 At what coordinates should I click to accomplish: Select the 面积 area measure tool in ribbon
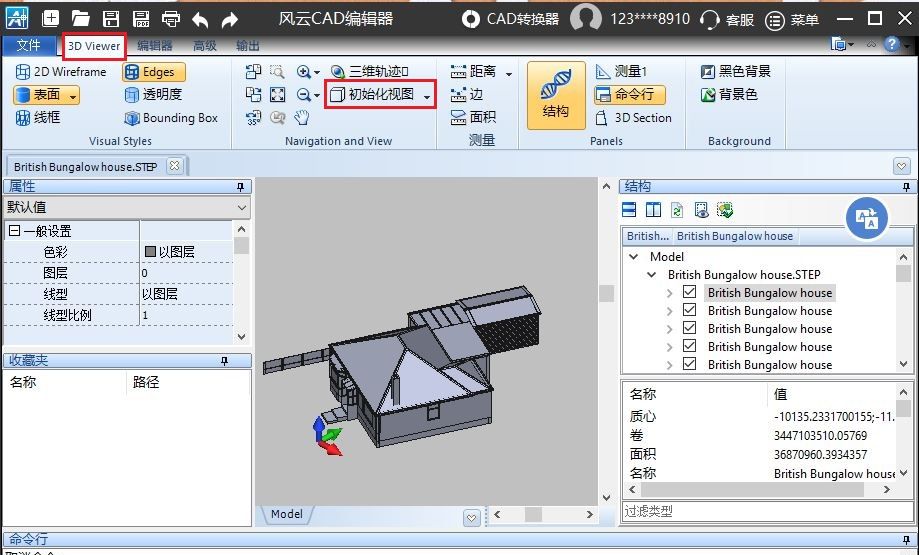pyautogui.click(x=474, y=118)
